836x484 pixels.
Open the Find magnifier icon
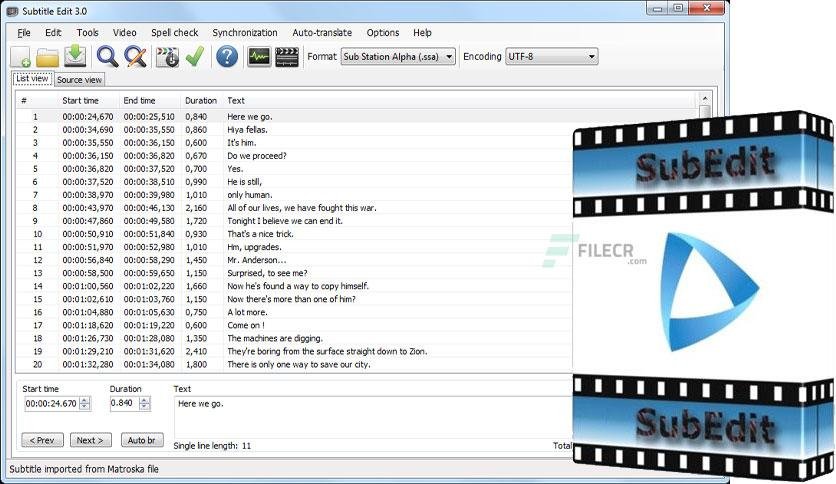coord(107,57)
